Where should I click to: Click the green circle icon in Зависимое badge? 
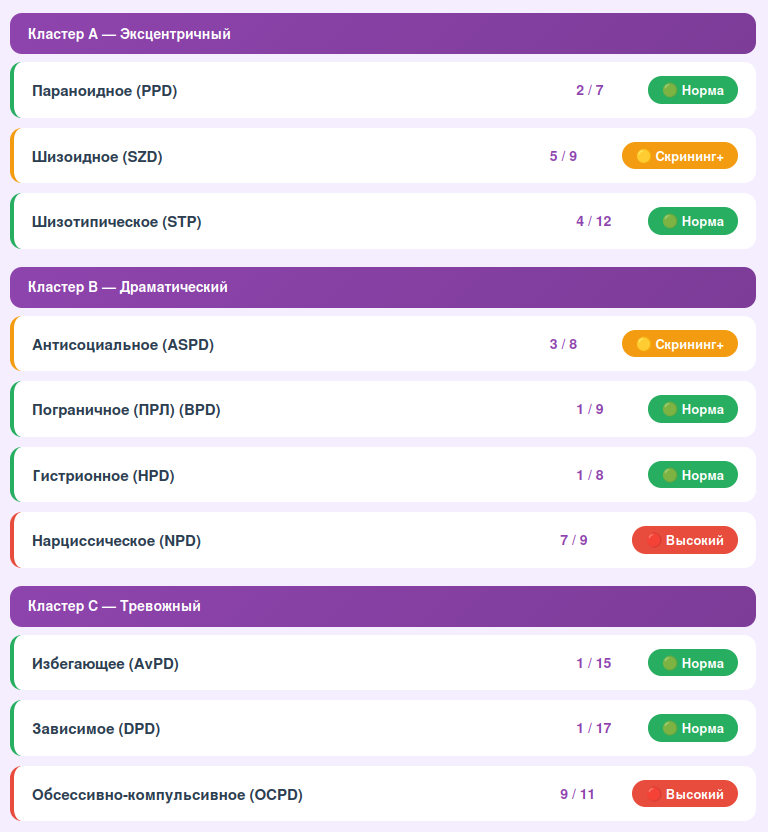670,729
